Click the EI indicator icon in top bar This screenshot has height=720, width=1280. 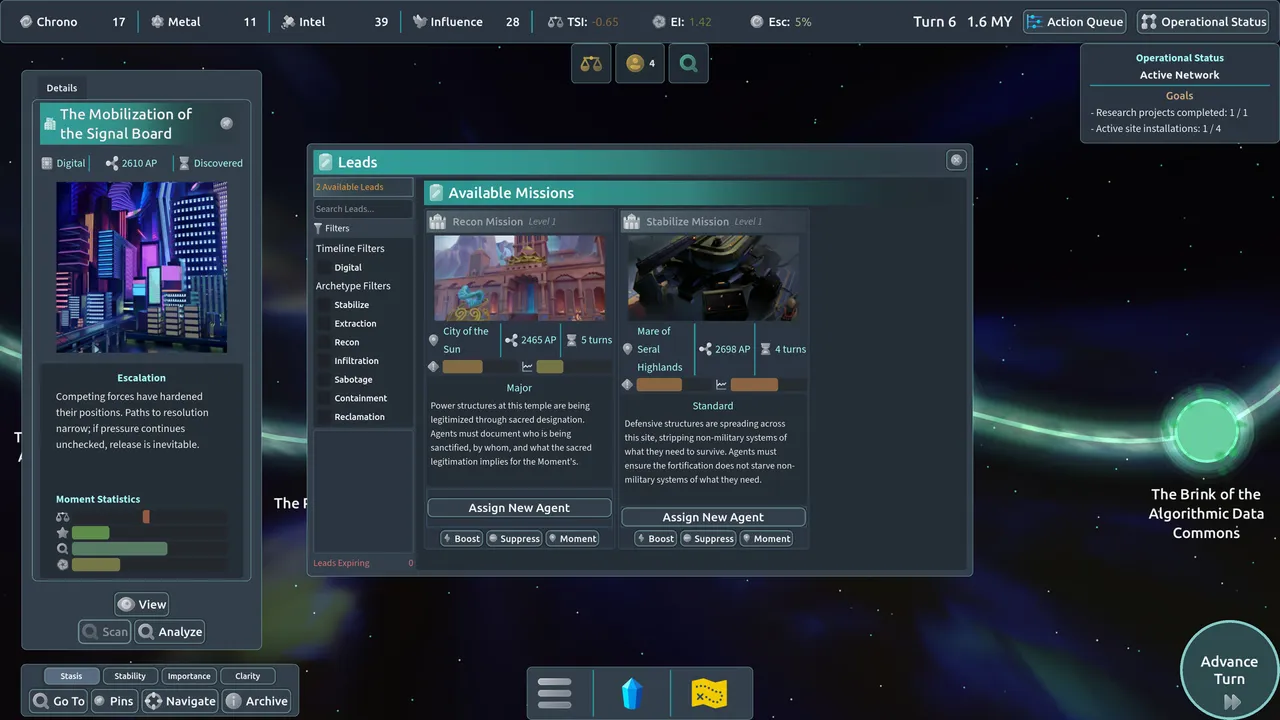(658, 22)
